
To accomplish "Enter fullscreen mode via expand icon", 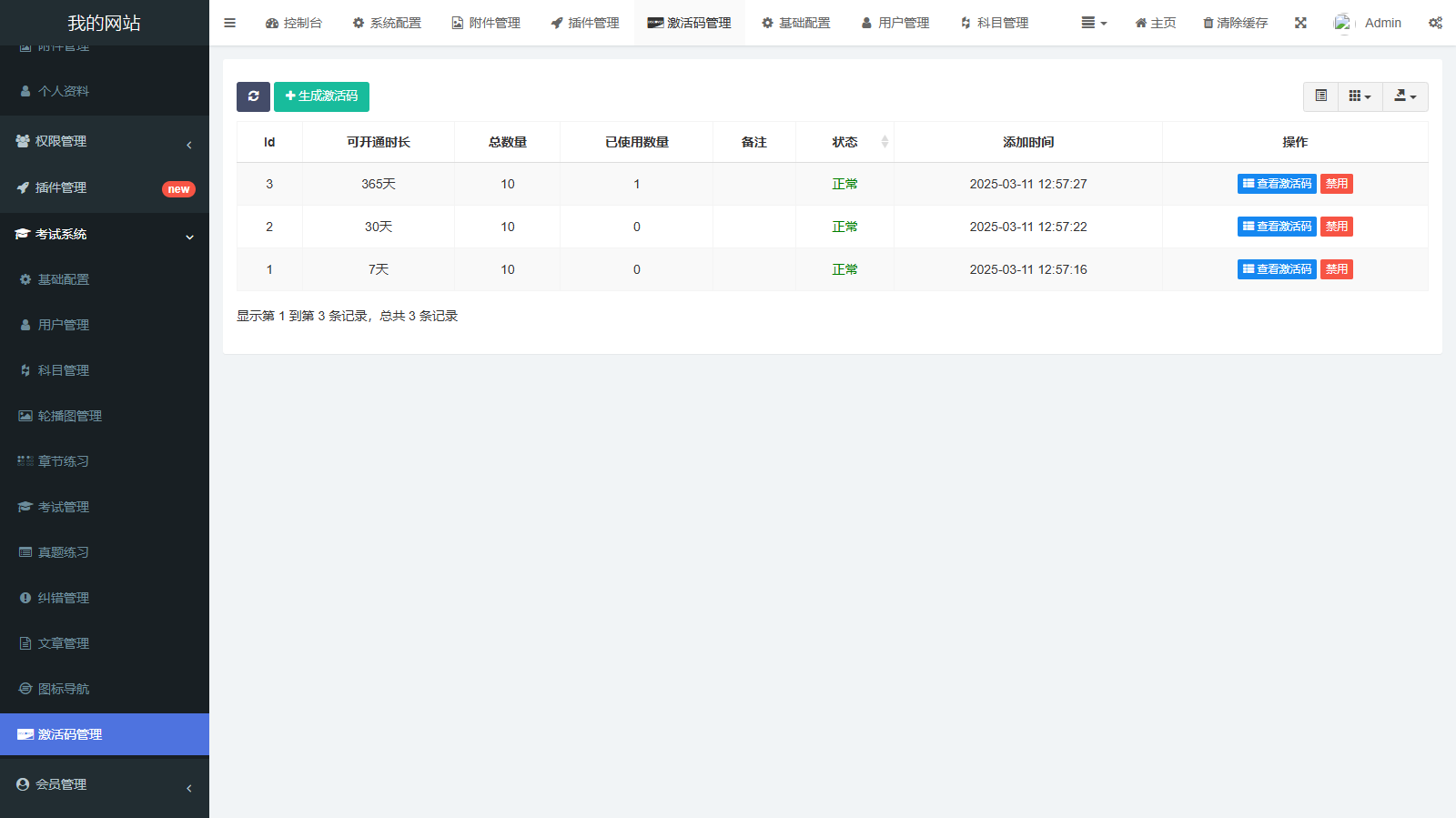I will tap(1300, 23).
